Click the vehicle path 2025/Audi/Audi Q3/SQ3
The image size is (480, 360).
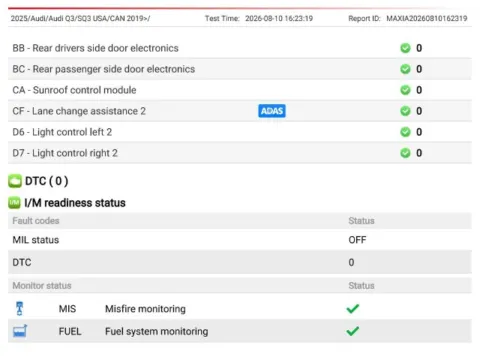(x=80, y=18)
